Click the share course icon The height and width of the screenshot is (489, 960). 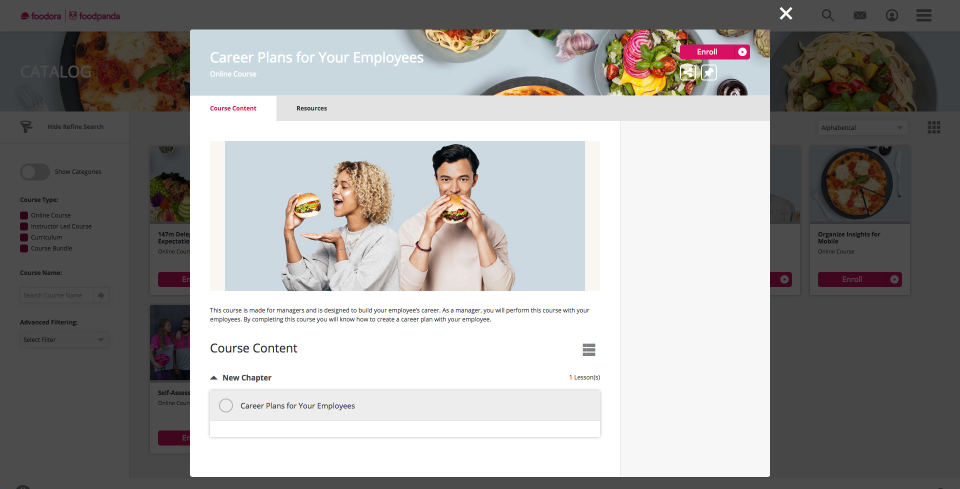pyautogui.click(x=688, y=73)
